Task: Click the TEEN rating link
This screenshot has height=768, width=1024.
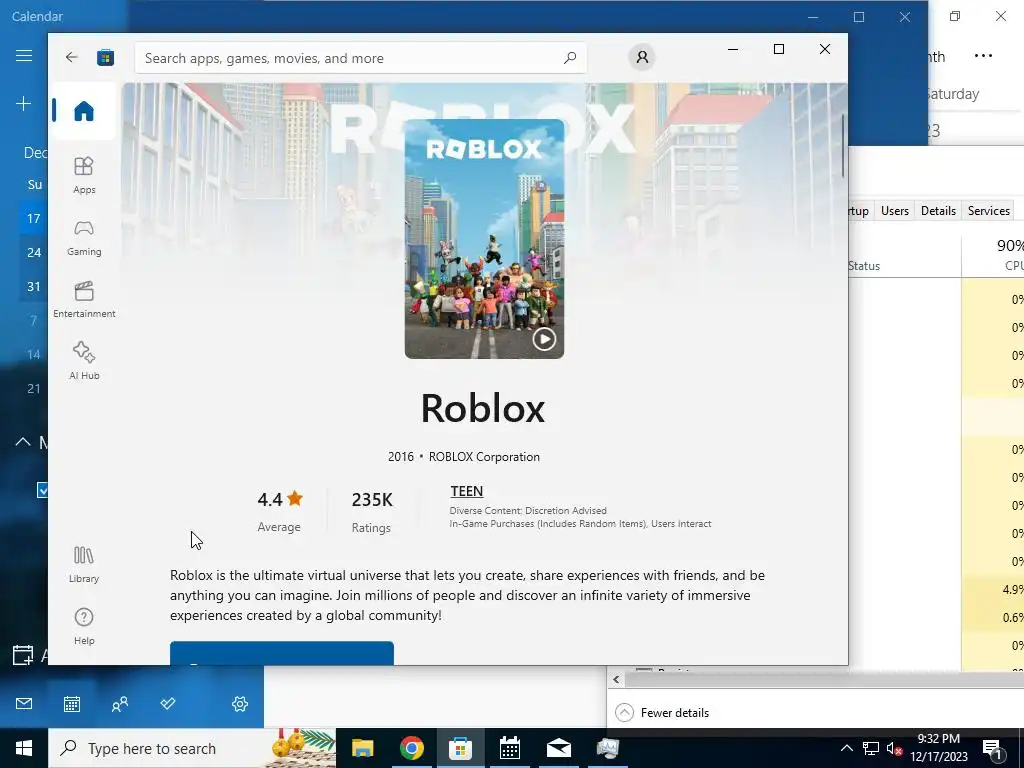Action: (466, 491)
